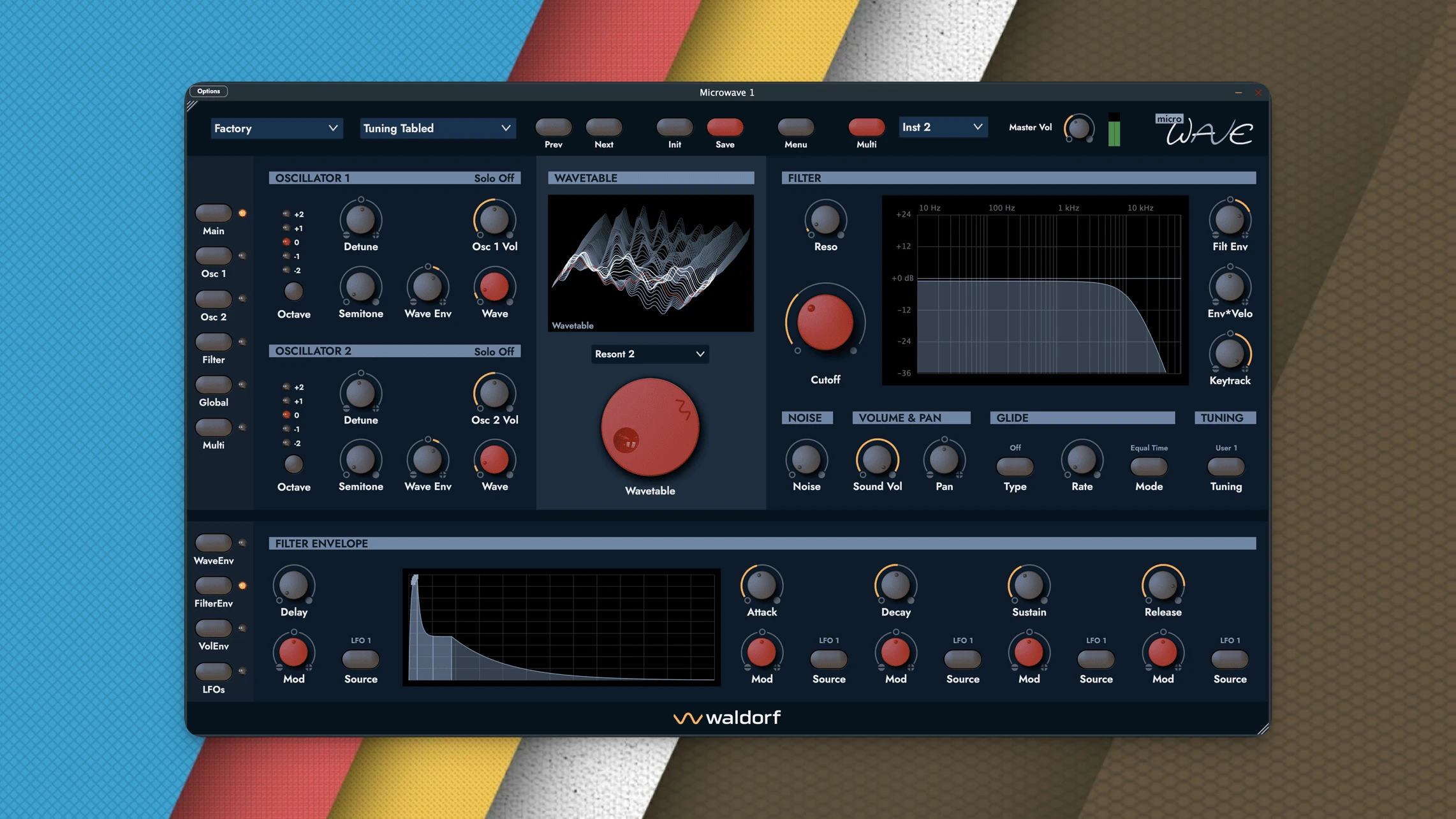
Task: Click the Sound Vol knob
Action: (877, 460)
